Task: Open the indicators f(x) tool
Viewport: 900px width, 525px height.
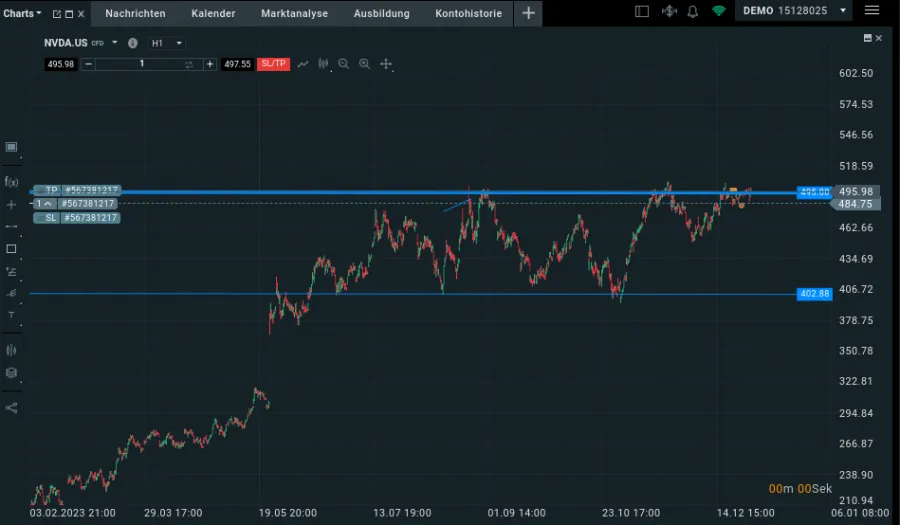Action: point(11,181)
